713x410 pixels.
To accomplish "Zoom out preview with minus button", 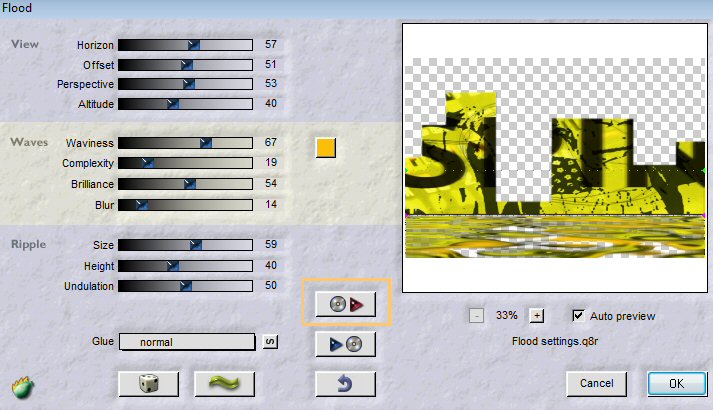I will (x=476, y=315).
